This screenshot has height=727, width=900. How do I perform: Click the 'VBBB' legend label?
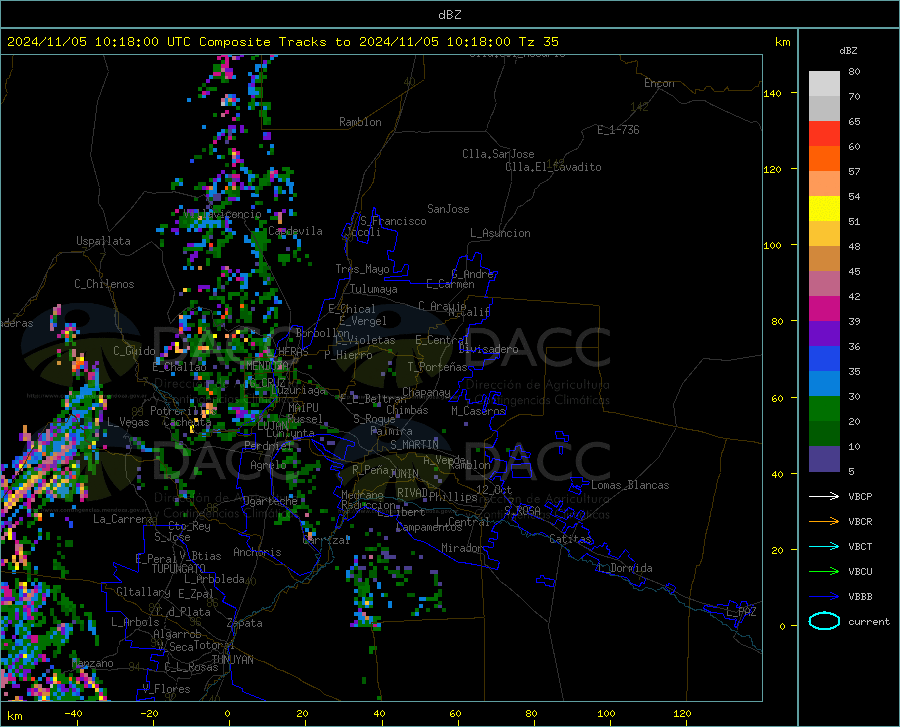pyautogui.click(x=860, y=596)
